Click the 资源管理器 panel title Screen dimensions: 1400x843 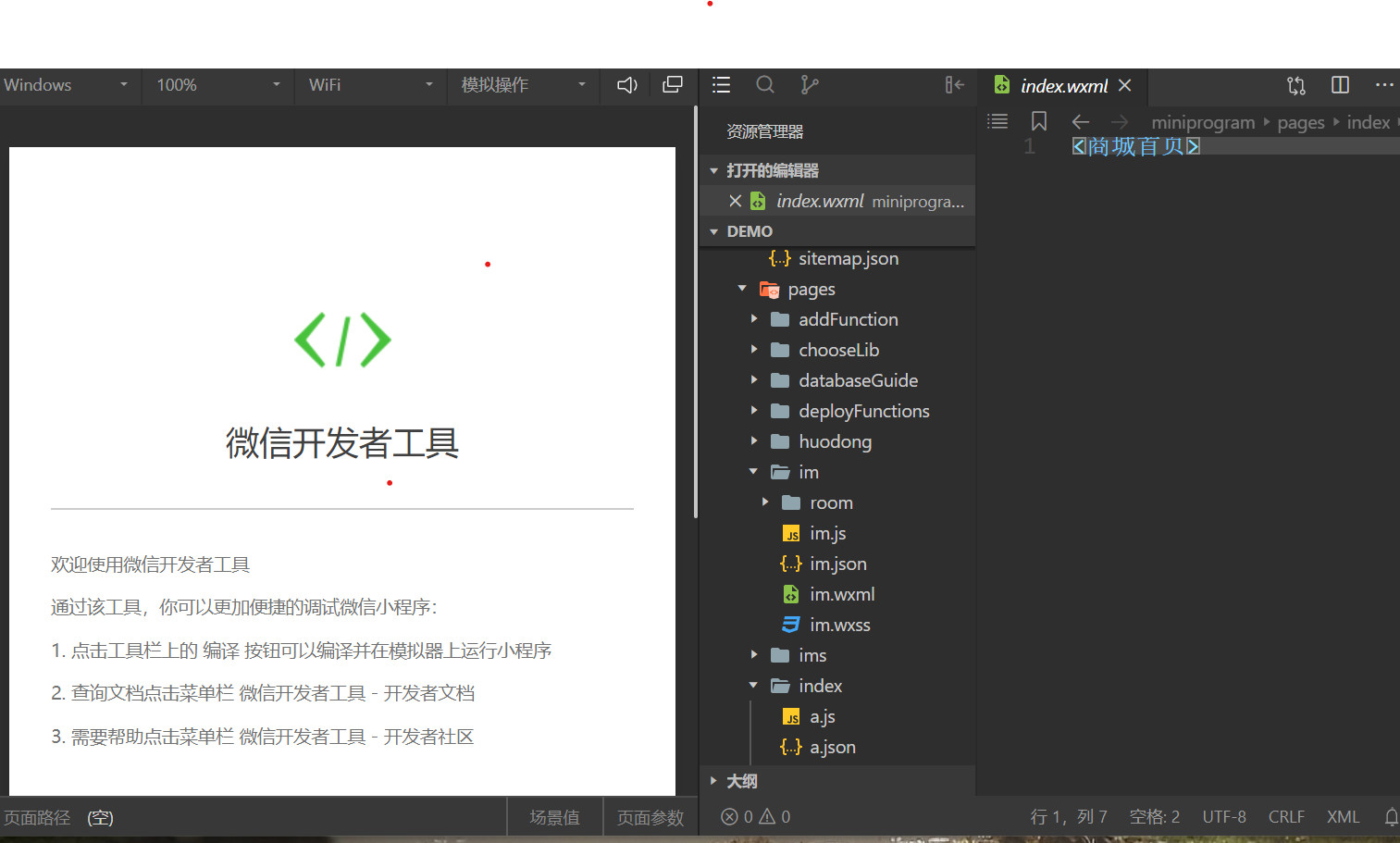pyautogui.click(x=764, y=131)
